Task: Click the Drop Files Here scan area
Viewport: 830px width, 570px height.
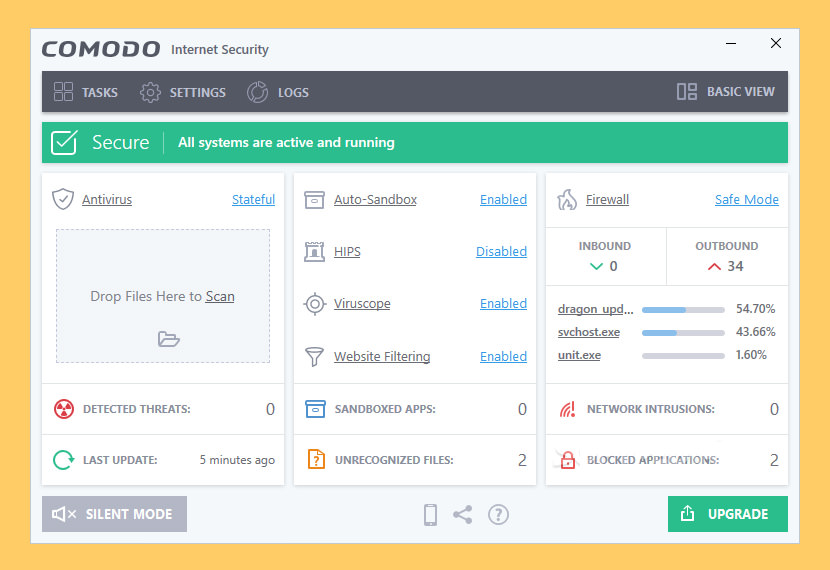Action: [x=163, y=296]
